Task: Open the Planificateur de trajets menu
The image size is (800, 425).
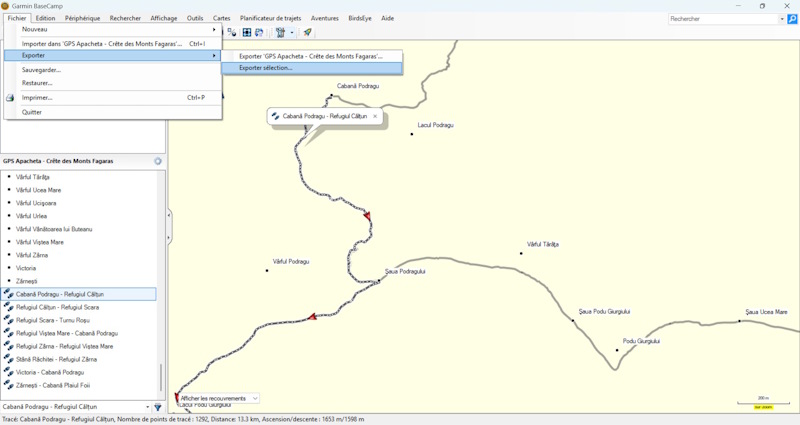Action: point(270,18)
